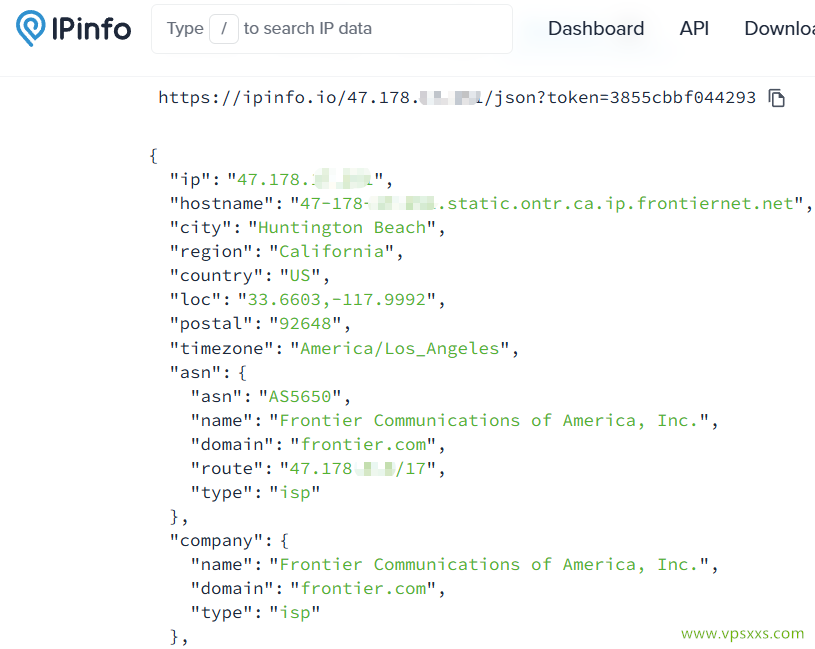
Task: Select the postal value 92648
Action: point(305,324)
